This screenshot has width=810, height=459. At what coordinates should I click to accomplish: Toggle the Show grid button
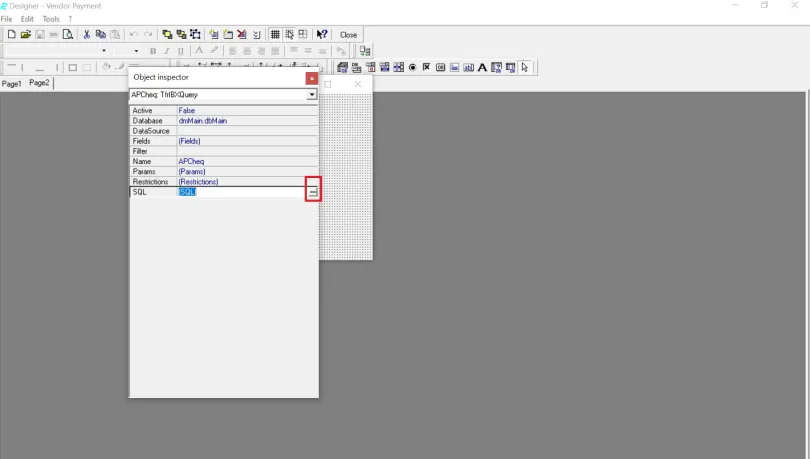pos(275,34)
